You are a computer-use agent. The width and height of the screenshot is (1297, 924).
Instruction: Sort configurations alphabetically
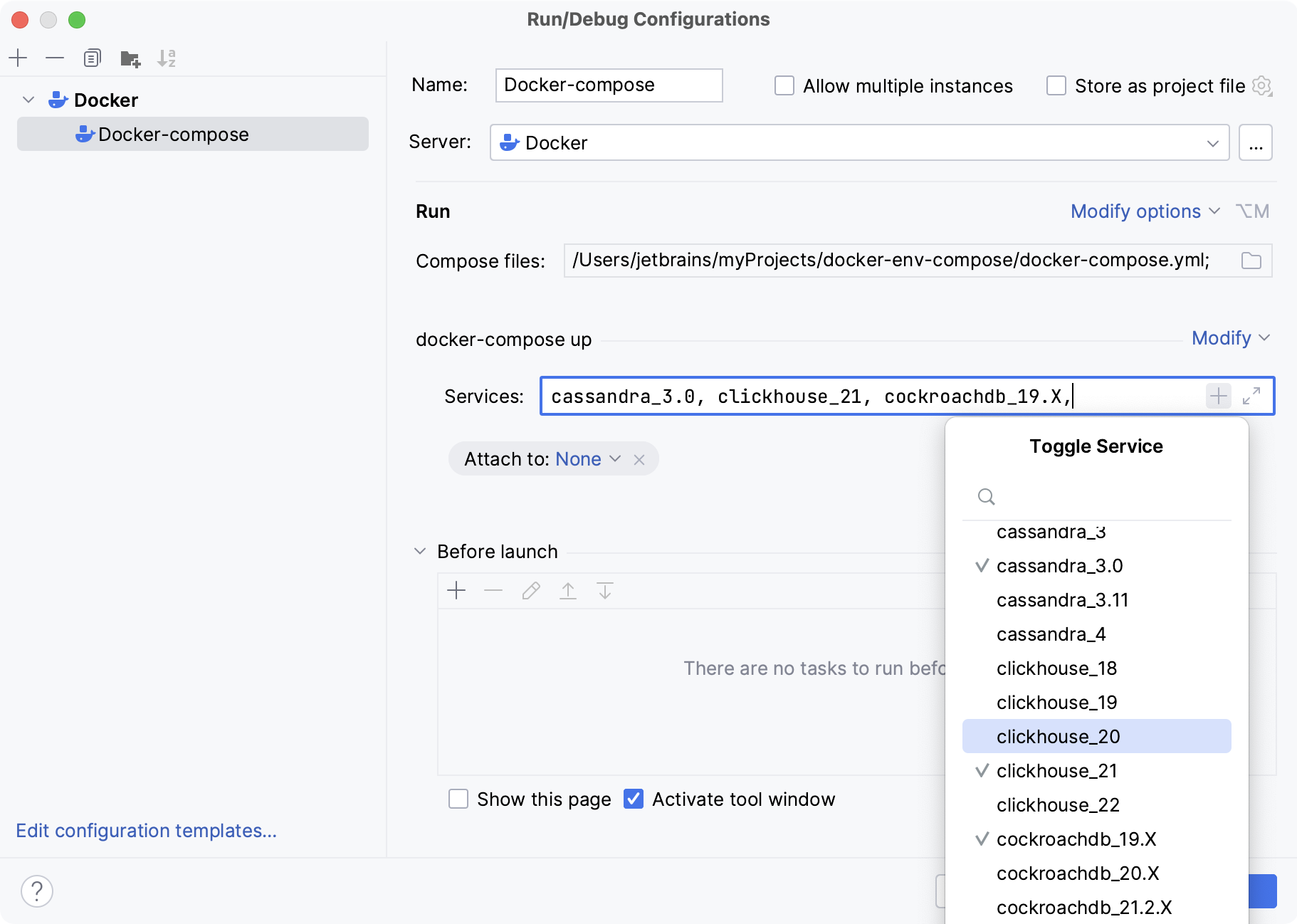pos(167,58)
